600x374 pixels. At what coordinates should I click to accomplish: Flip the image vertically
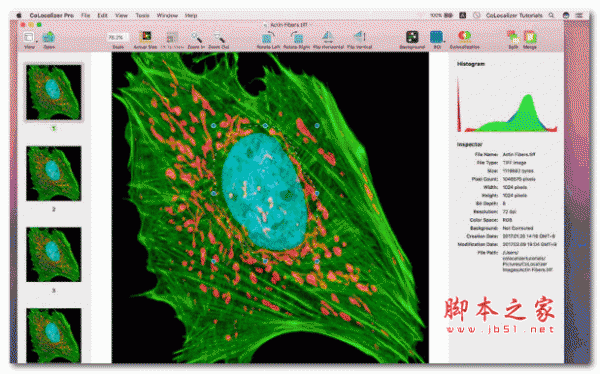click(359, 37)
